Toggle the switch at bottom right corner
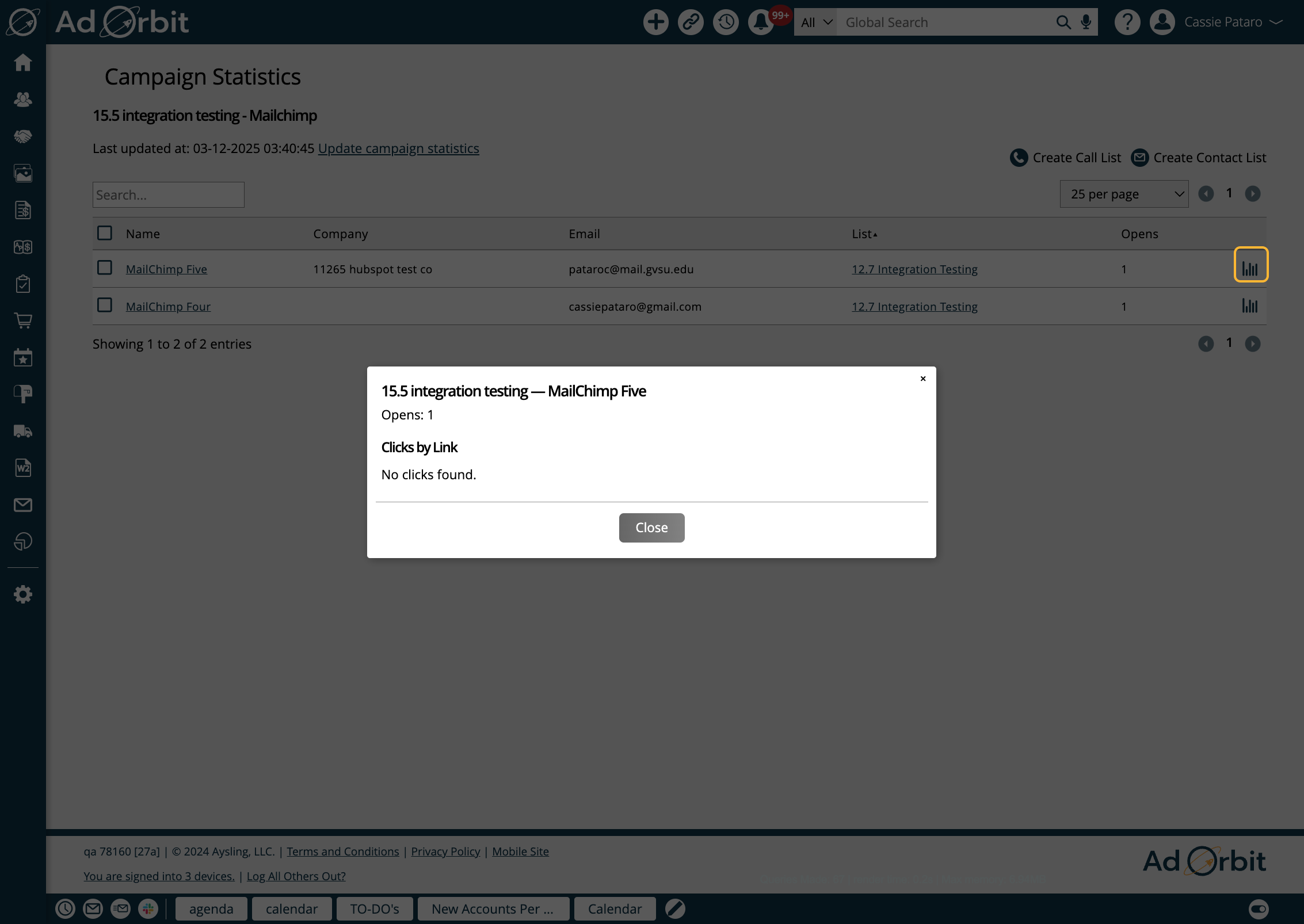Image resolution: width=1304 pixels, height=924 pixels. pos(1258,908)
